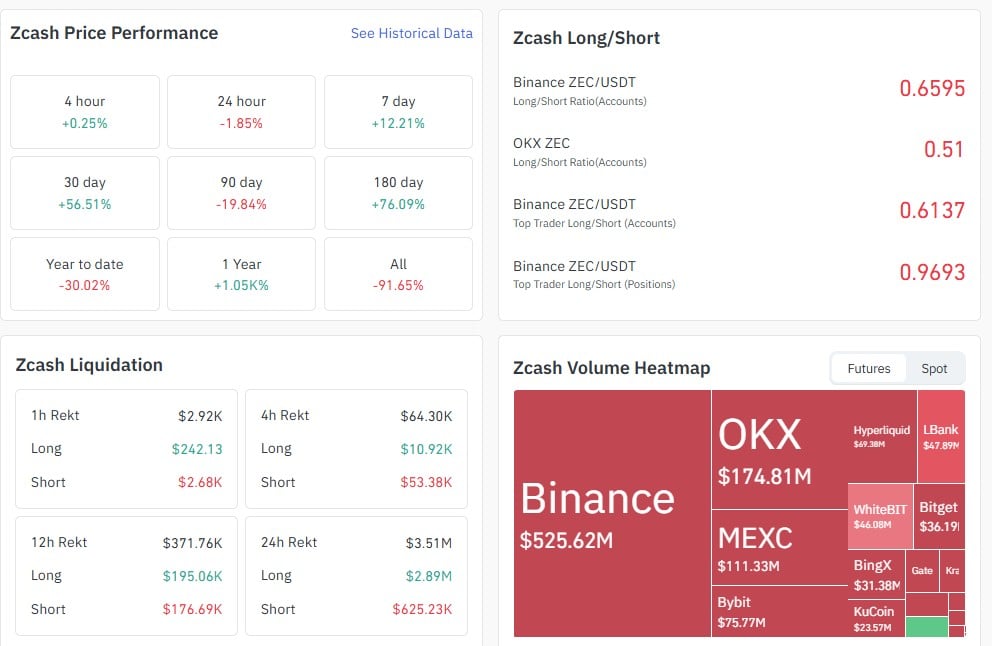Click the 24 hour price performance card

[241, 113]
